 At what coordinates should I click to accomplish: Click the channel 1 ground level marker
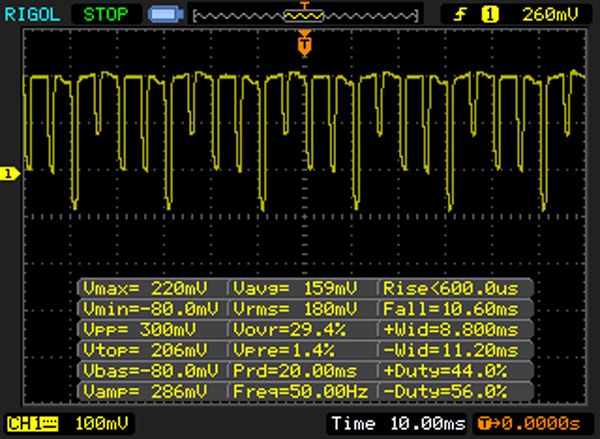tap(9, 174)
